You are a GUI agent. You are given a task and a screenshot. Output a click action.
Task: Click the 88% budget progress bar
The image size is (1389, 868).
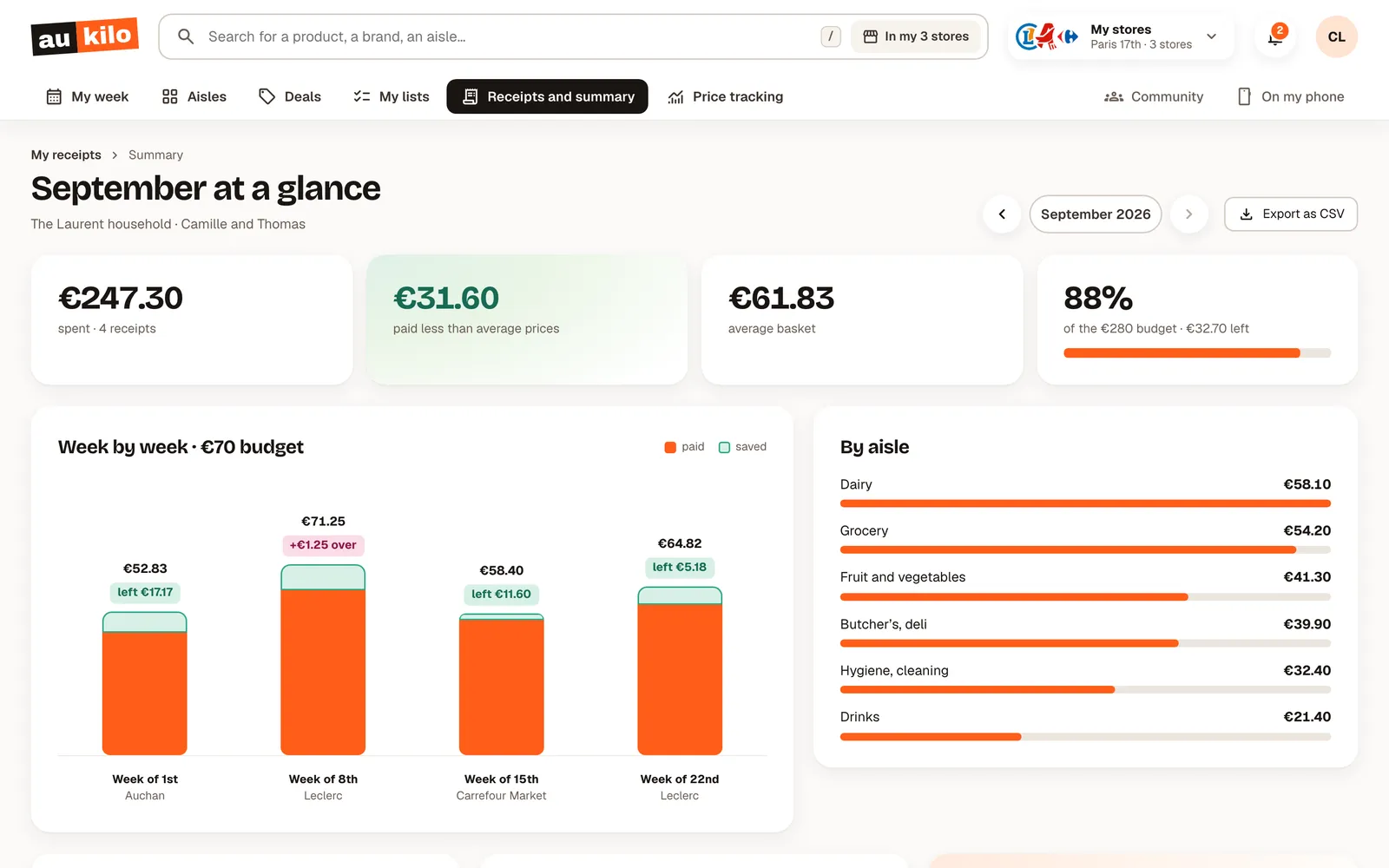[x=1197, y=353]
